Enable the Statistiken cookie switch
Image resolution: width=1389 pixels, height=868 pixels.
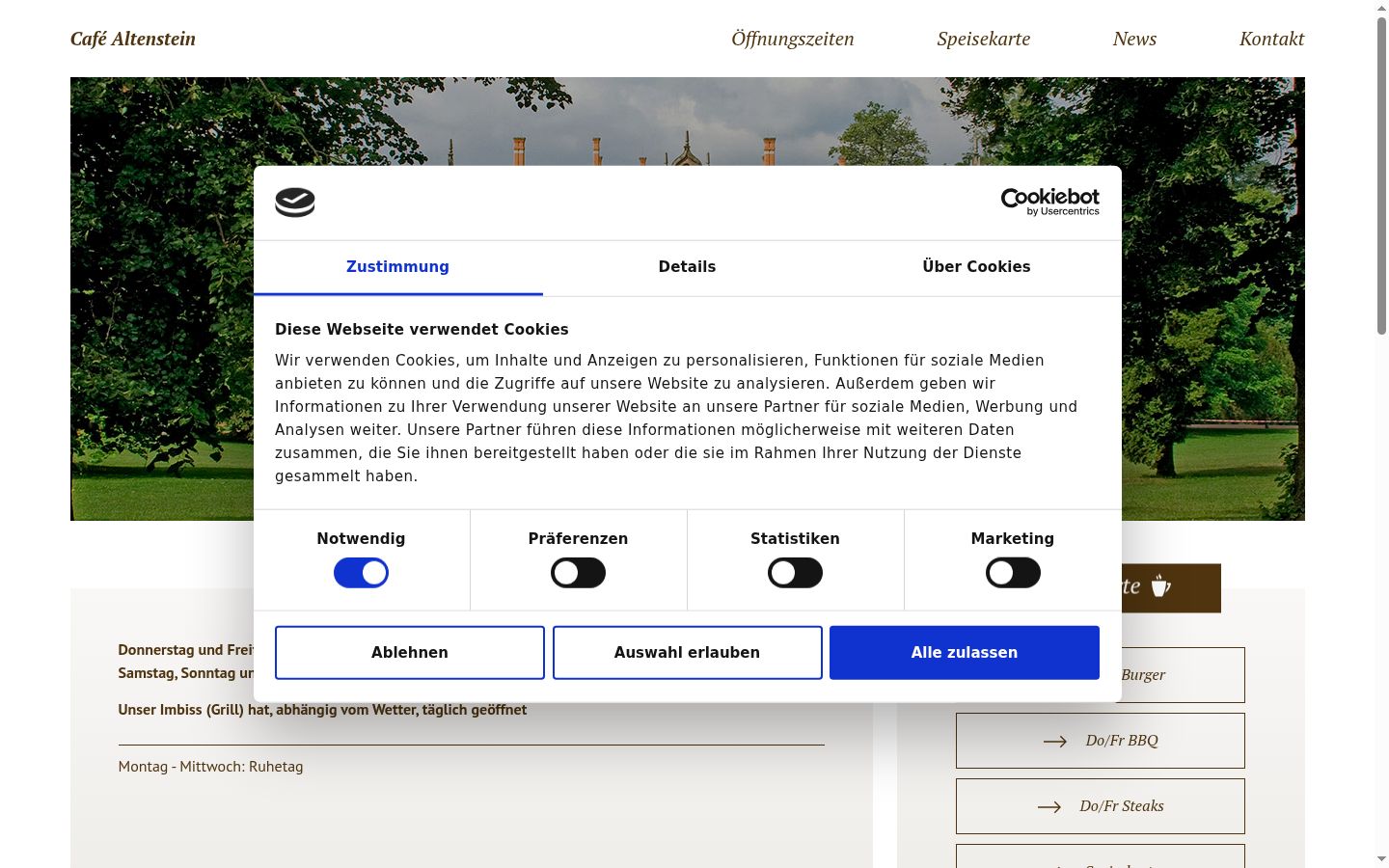[795, 573]
